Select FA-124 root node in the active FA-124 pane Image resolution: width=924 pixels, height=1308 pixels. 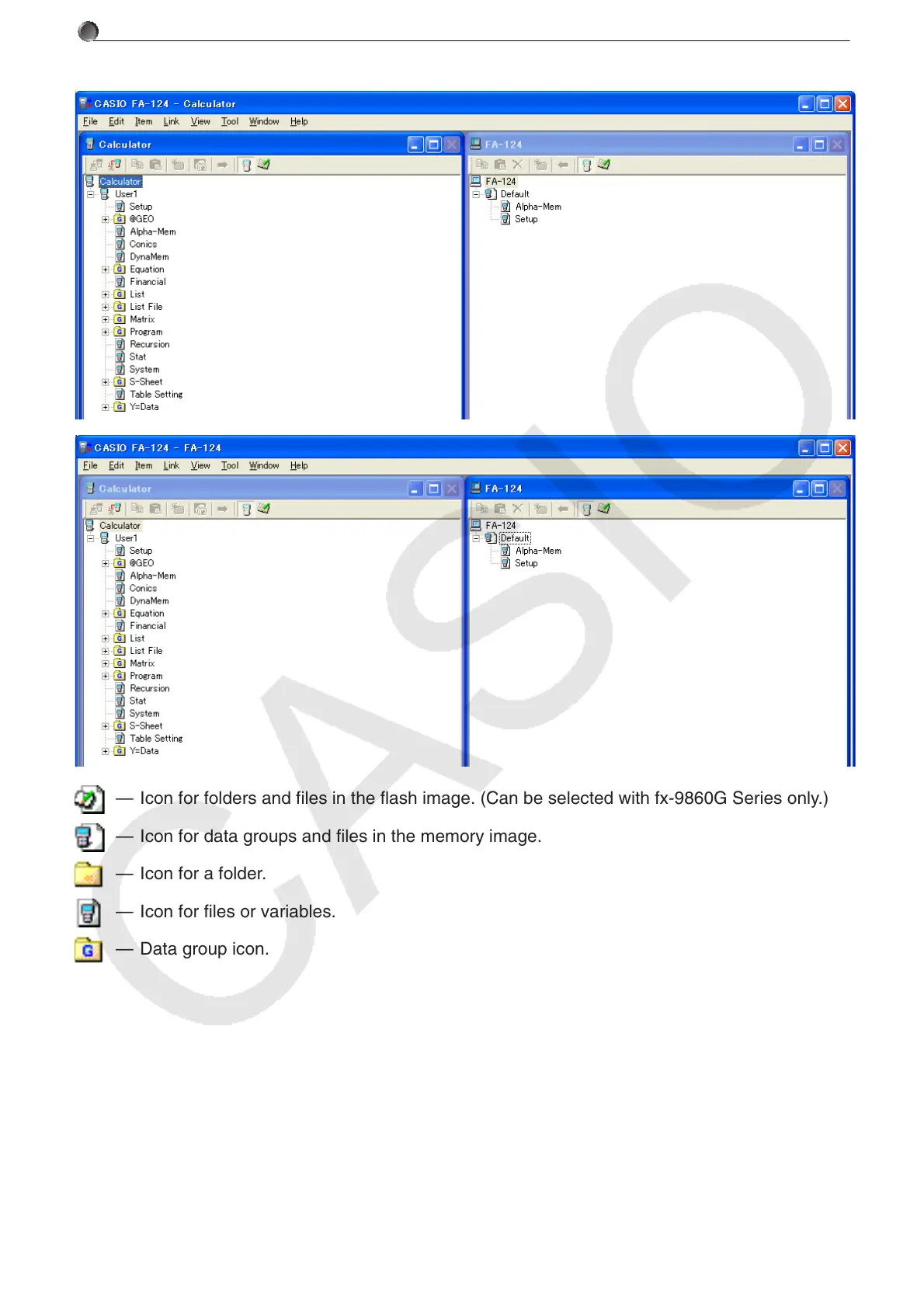[501, 526]
